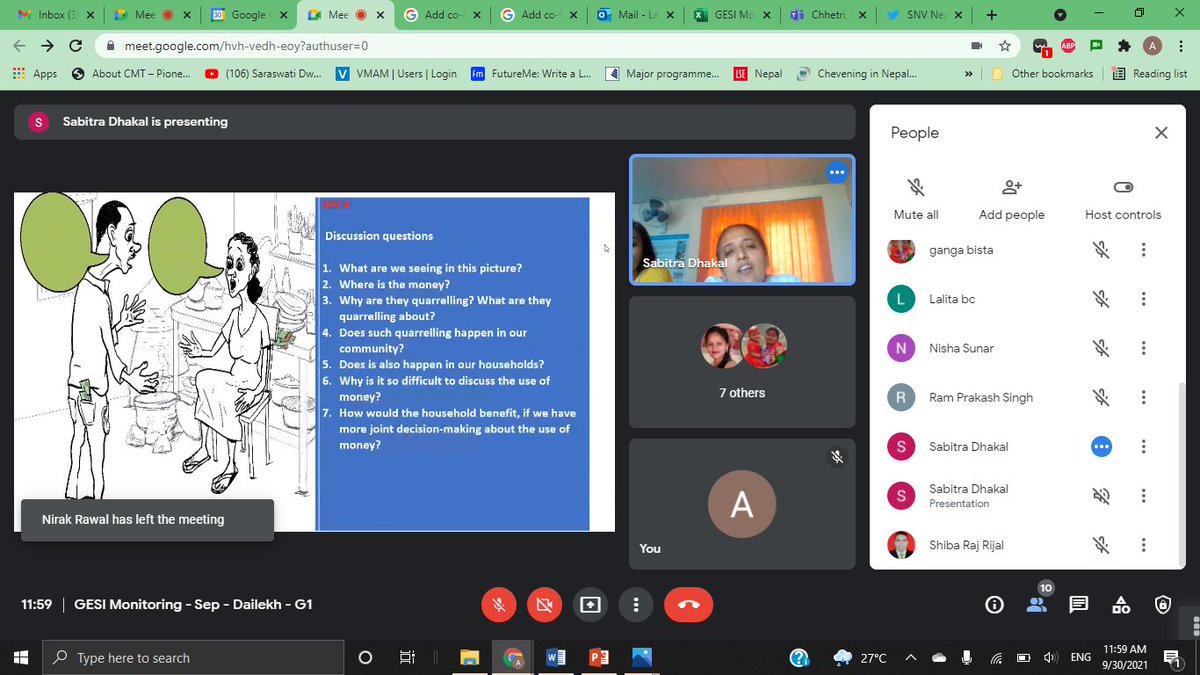
Task: Mute ganga bista's microphone
Action: (x=1101, y=250)
